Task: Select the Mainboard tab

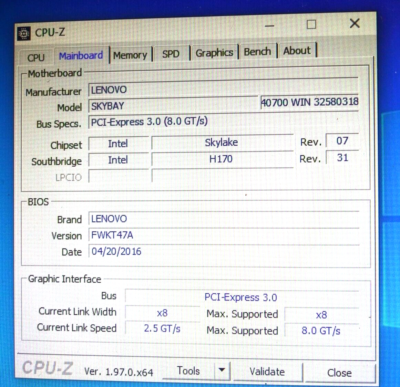Action: pyautogui.click(x=81, y=55)
